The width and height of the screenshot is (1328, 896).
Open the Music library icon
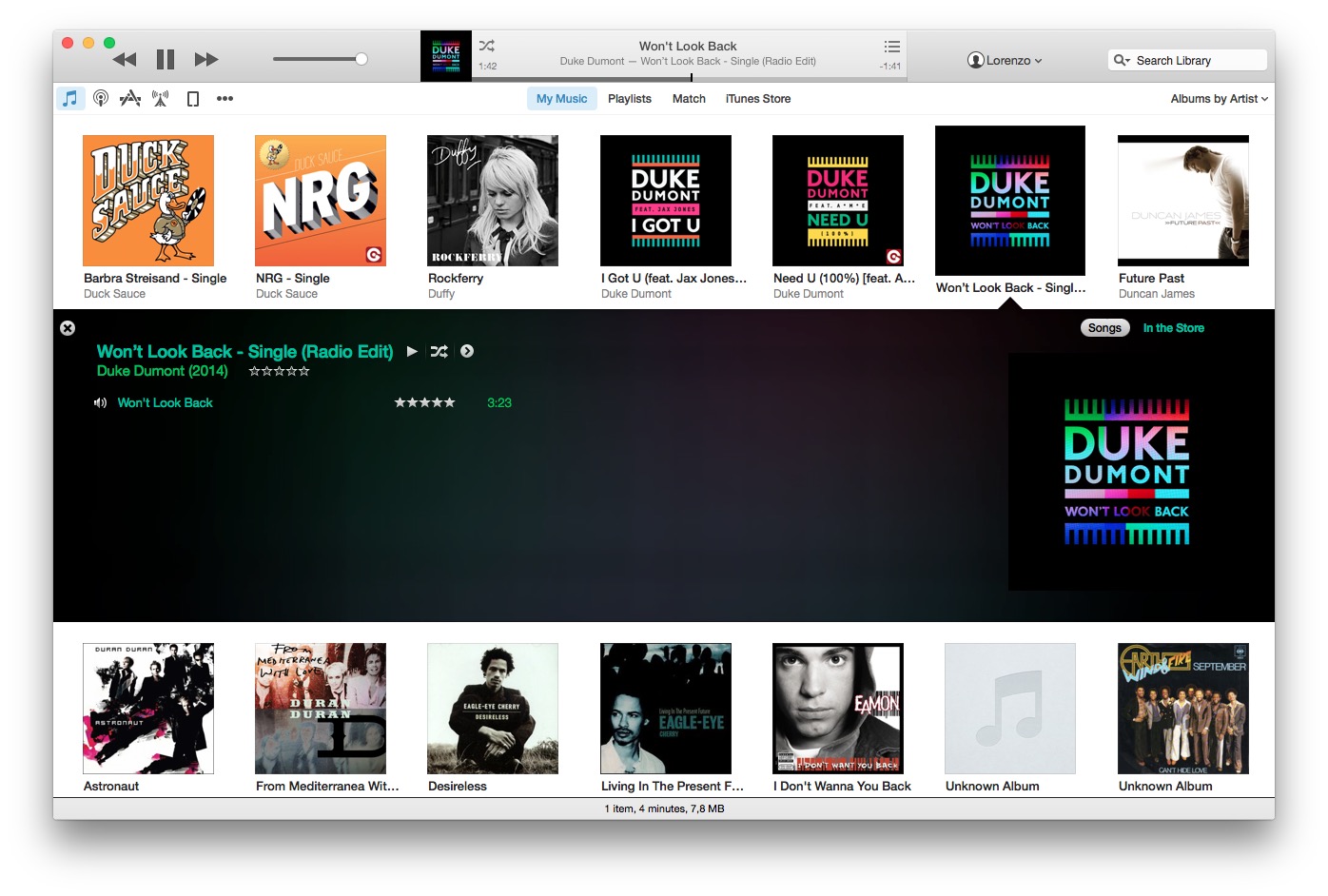tap(69, 98)
